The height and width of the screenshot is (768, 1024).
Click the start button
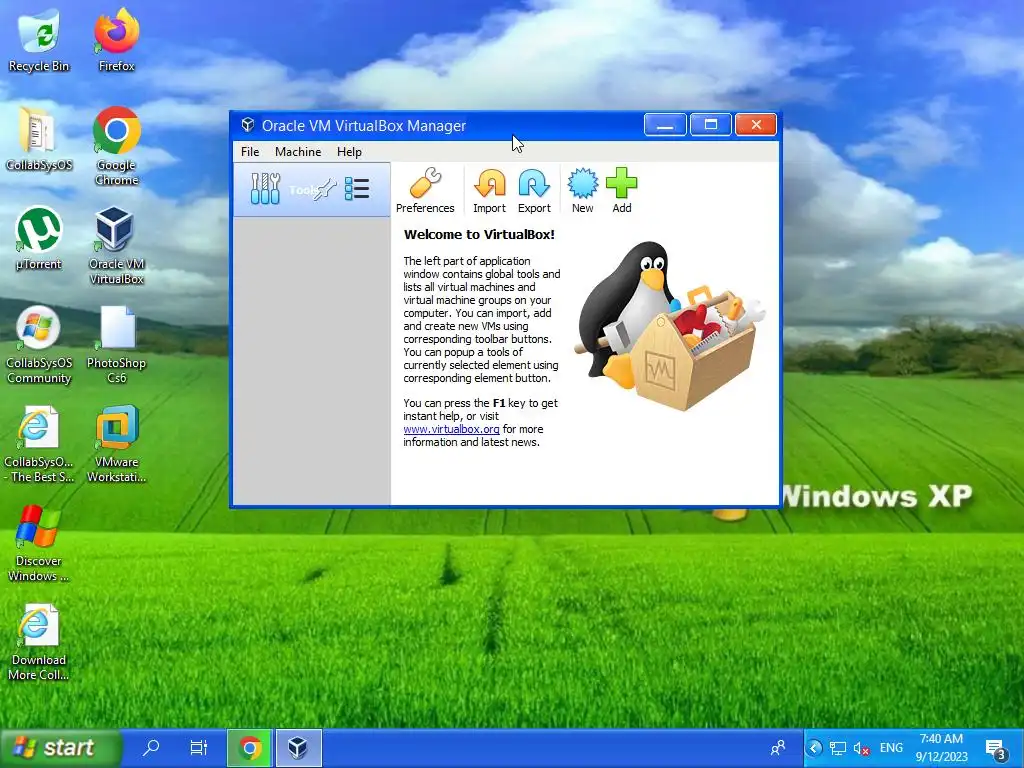click(x=61, y=747)
